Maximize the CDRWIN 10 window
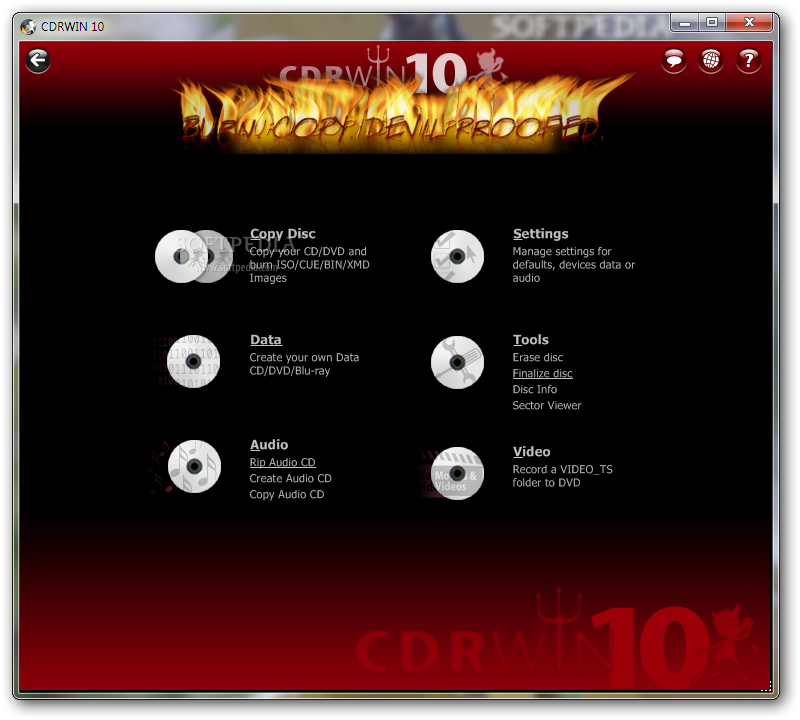800x720 pixels. [x=712, y=22]
